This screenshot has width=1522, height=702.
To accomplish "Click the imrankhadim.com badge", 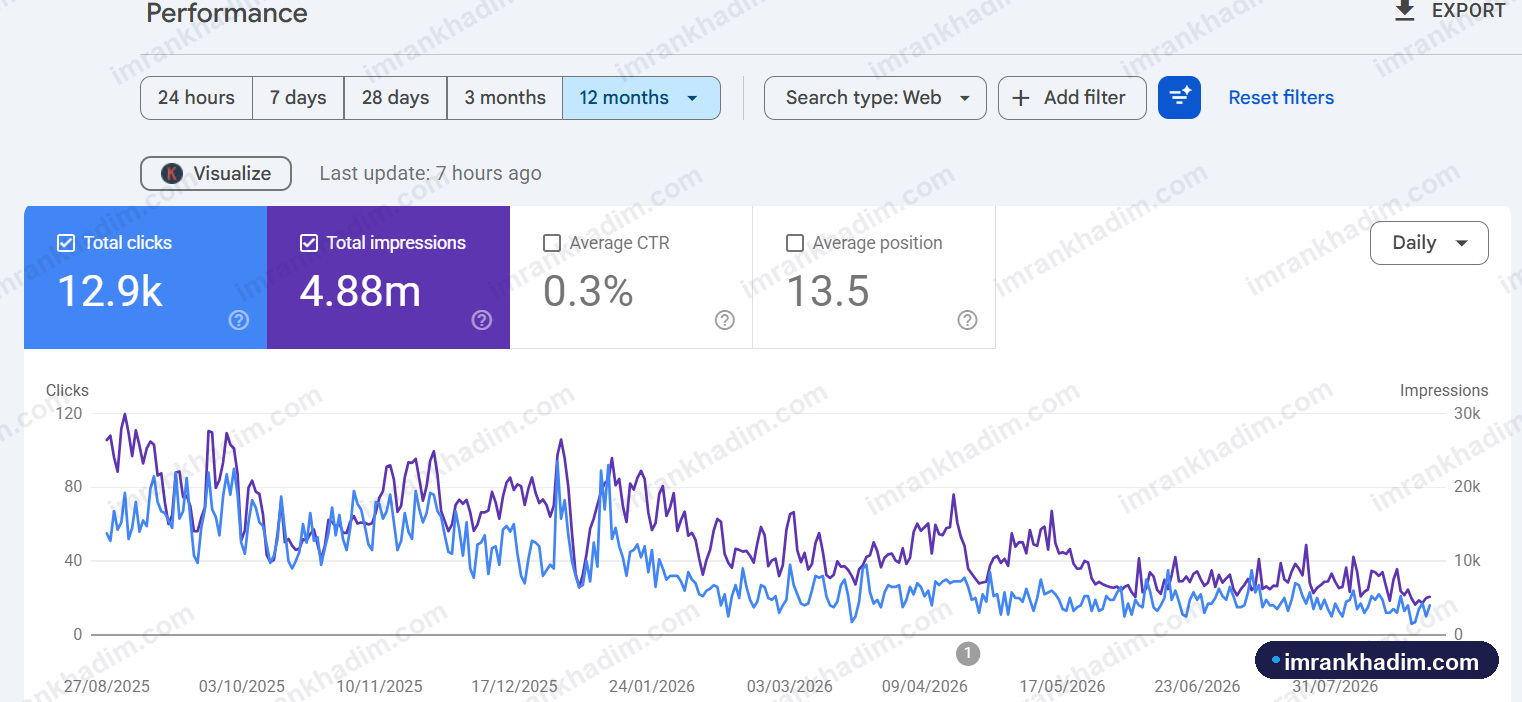I will click(x=1377, y=661).
